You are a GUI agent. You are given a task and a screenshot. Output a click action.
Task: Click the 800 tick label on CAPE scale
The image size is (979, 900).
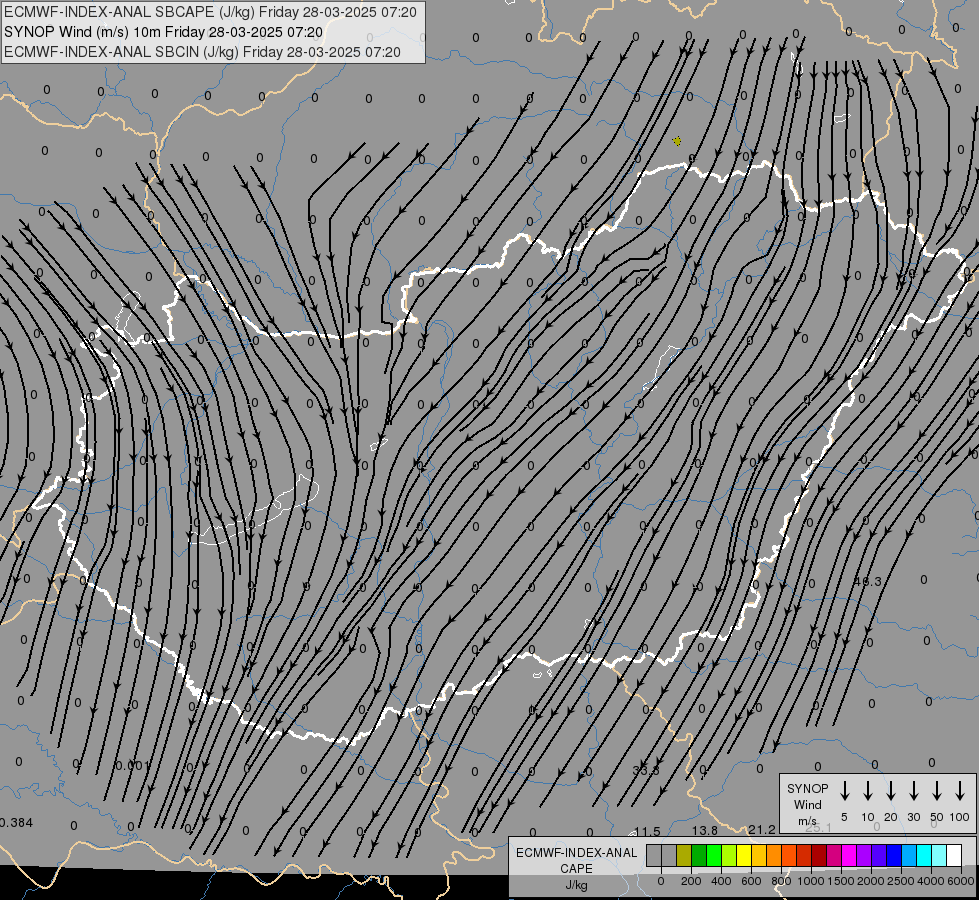click(x=781, y=881)
